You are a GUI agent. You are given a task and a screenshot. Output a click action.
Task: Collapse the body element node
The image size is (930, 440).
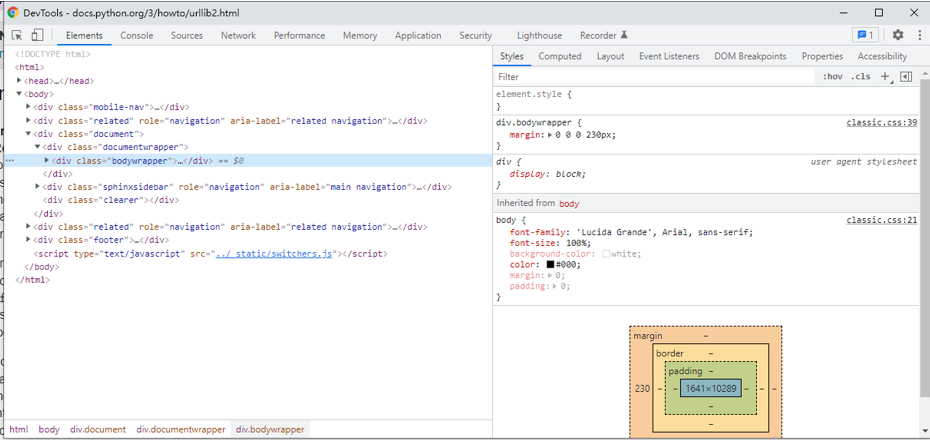coord(20,94)
